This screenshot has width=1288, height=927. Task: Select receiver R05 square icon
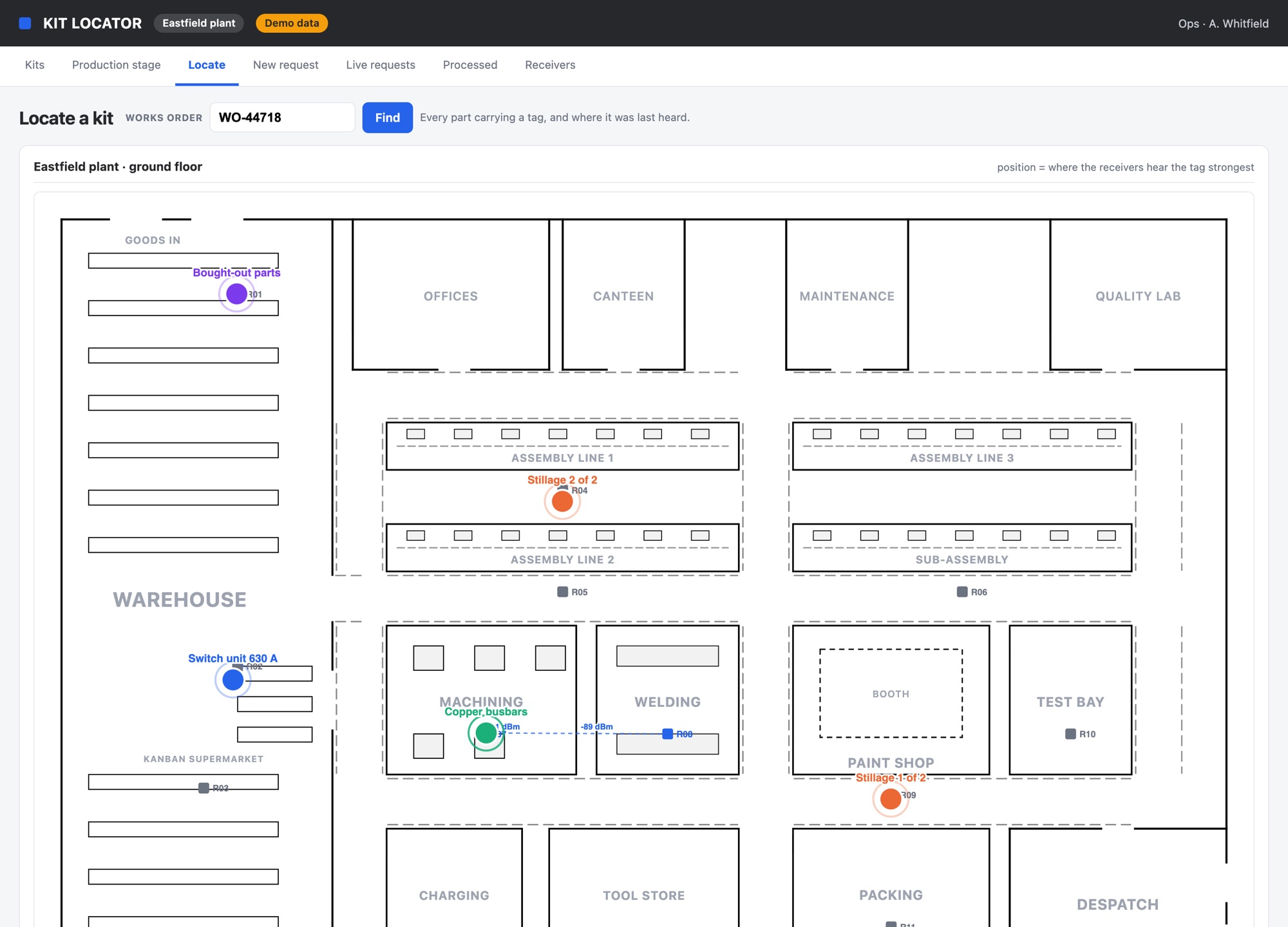click(562, 592)
